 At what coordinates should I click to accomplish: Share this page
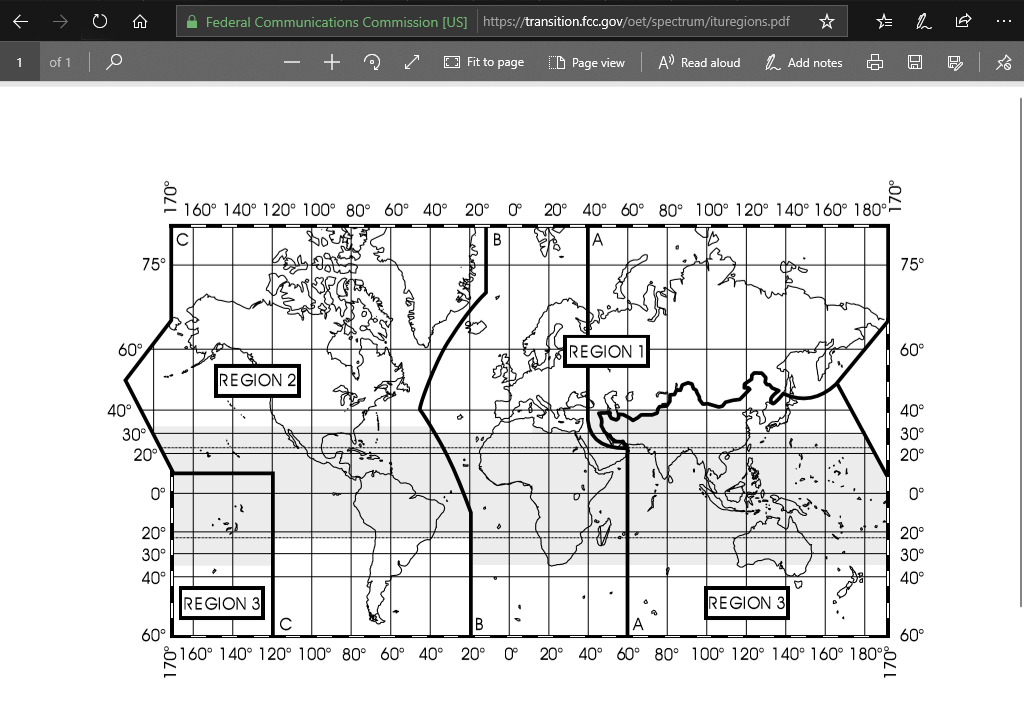click(963, 22)
